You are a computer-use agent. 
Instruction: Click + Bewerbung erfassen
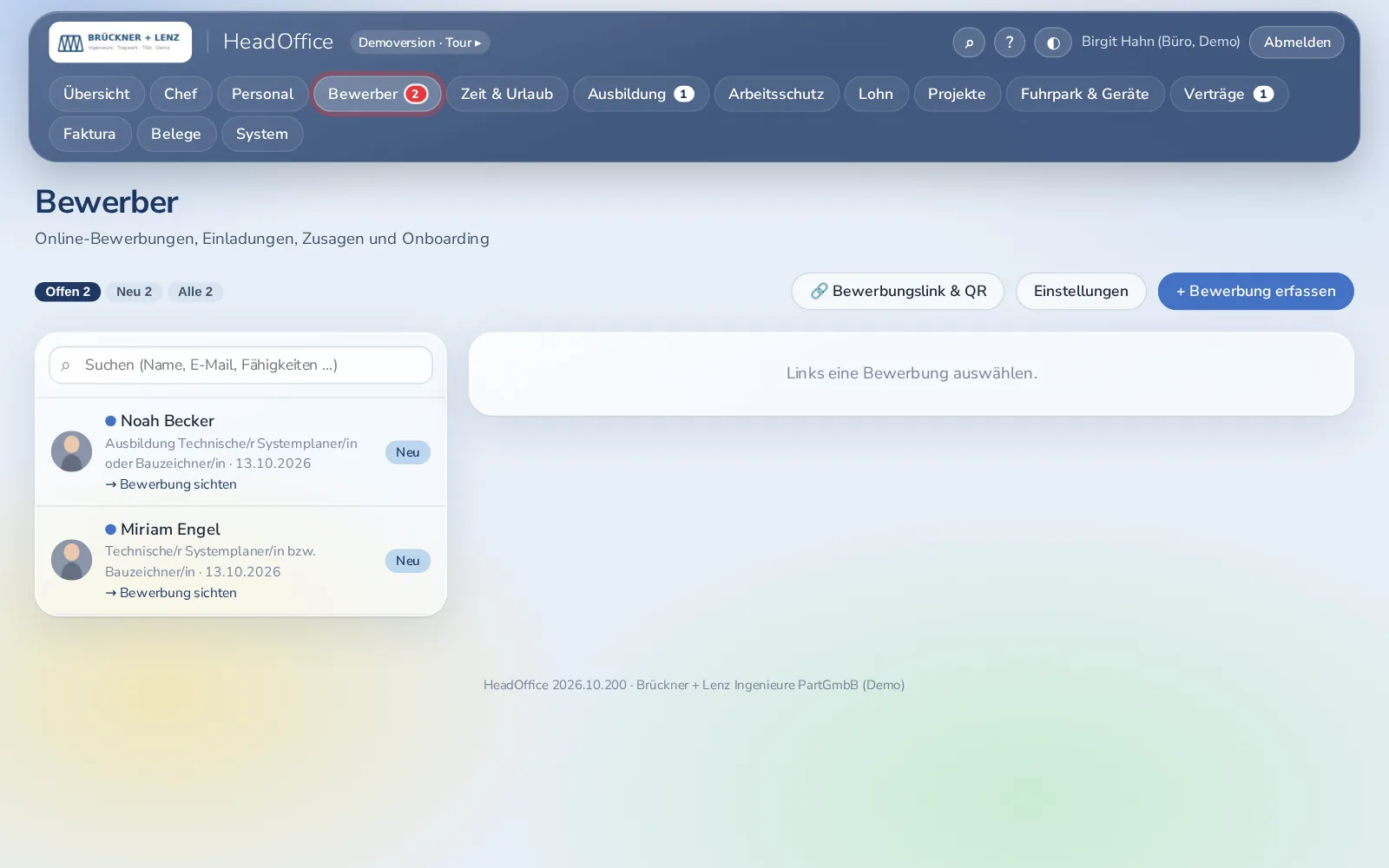[x=1255, y=291]
